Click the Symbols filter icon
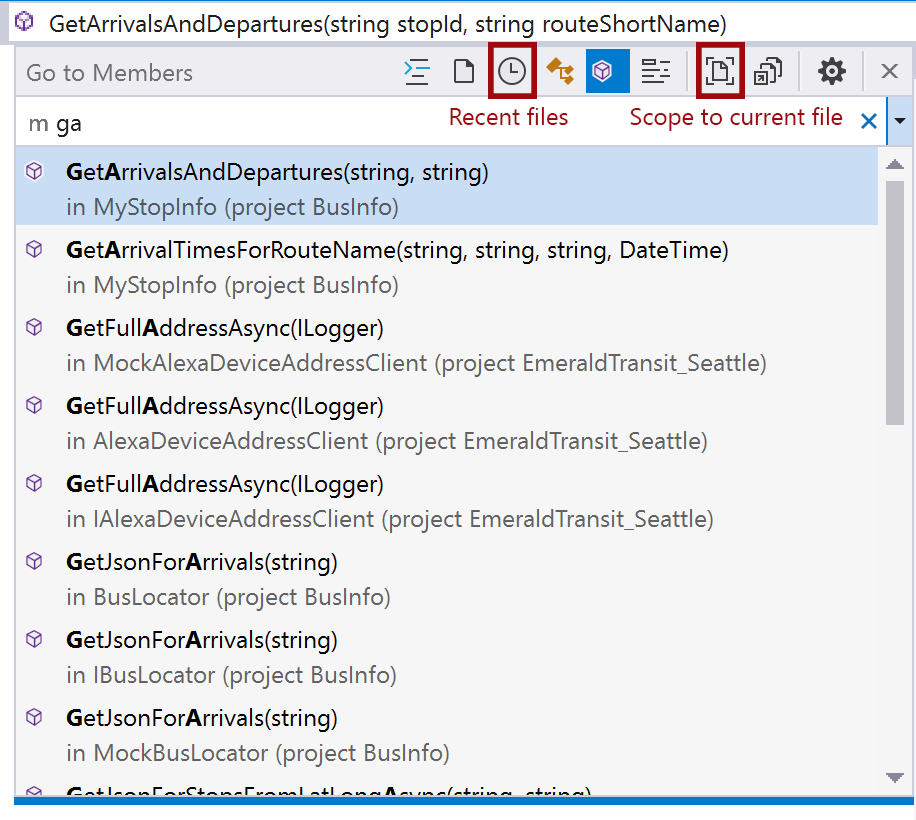The height and width of the screenshot is (820, 916). 656,71
